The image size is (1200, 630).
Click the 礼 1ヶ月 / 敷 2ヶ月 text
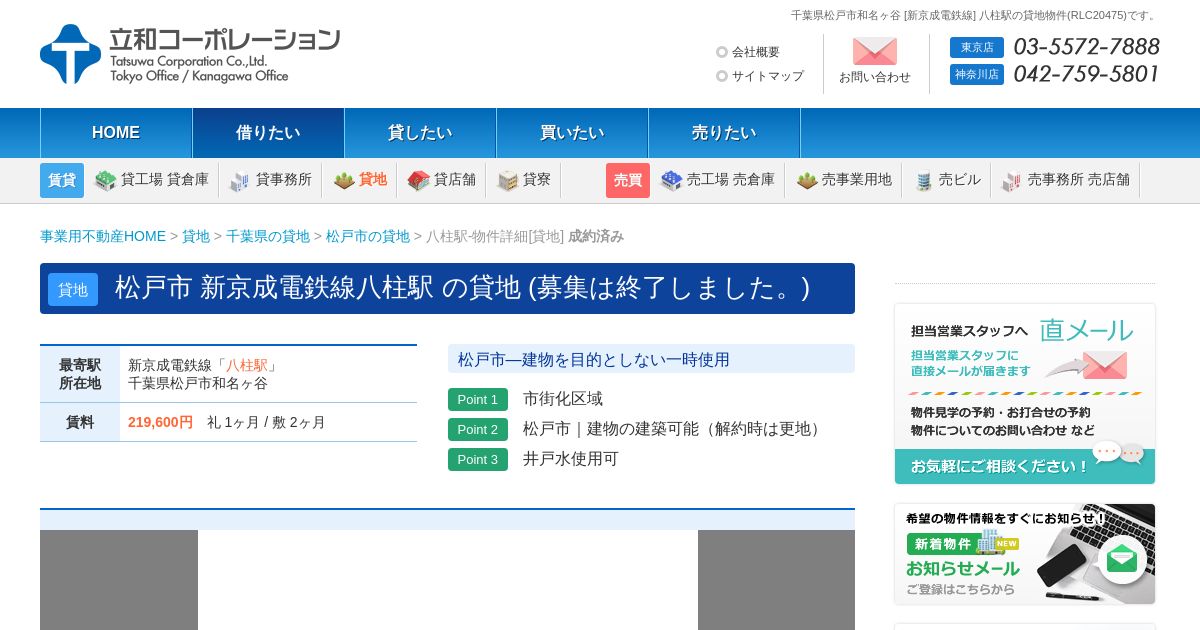pyautogui.click(x=266, y=422)
